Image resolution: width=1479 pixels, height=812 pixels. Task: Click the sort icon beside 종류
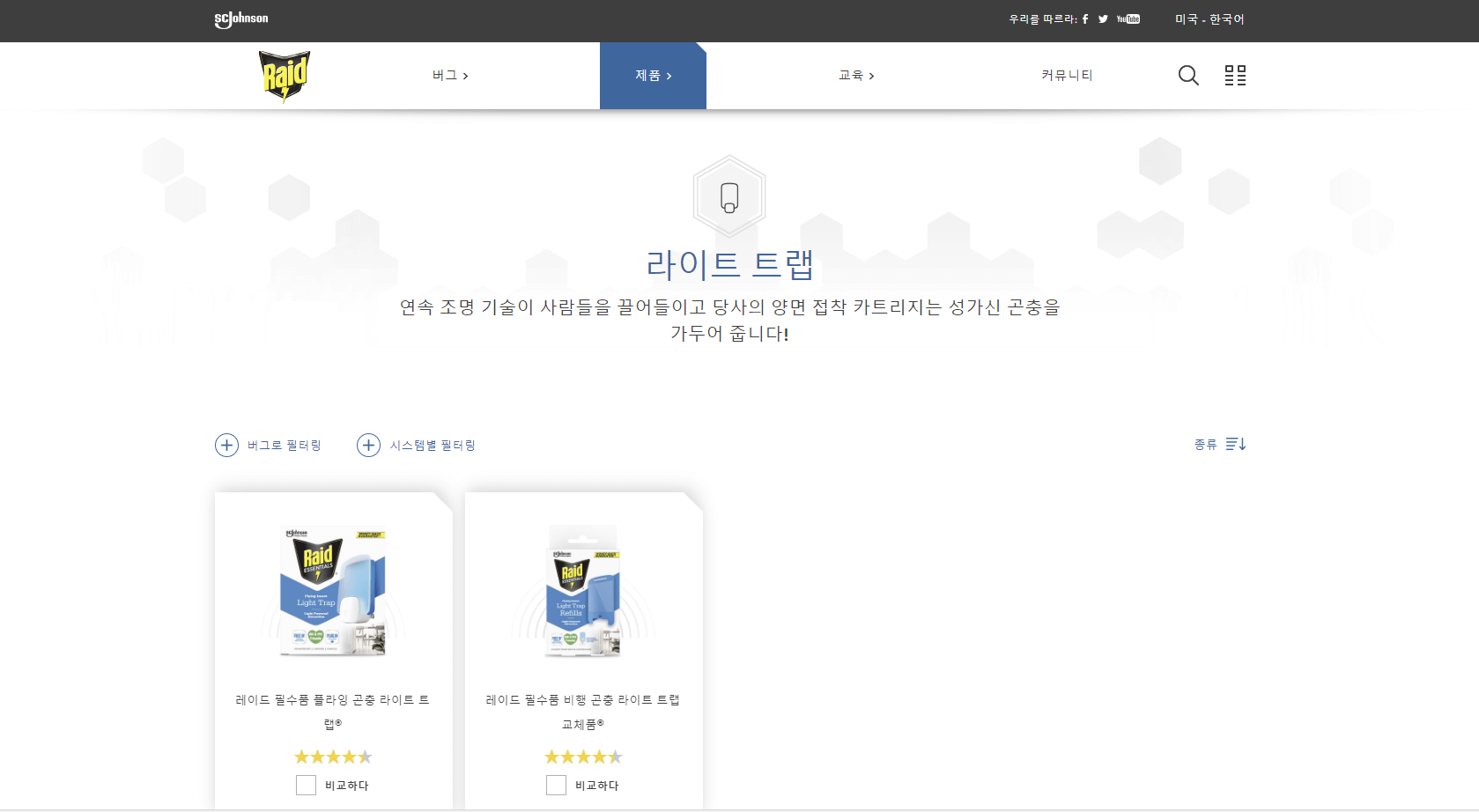click(x=1237, y=445)
